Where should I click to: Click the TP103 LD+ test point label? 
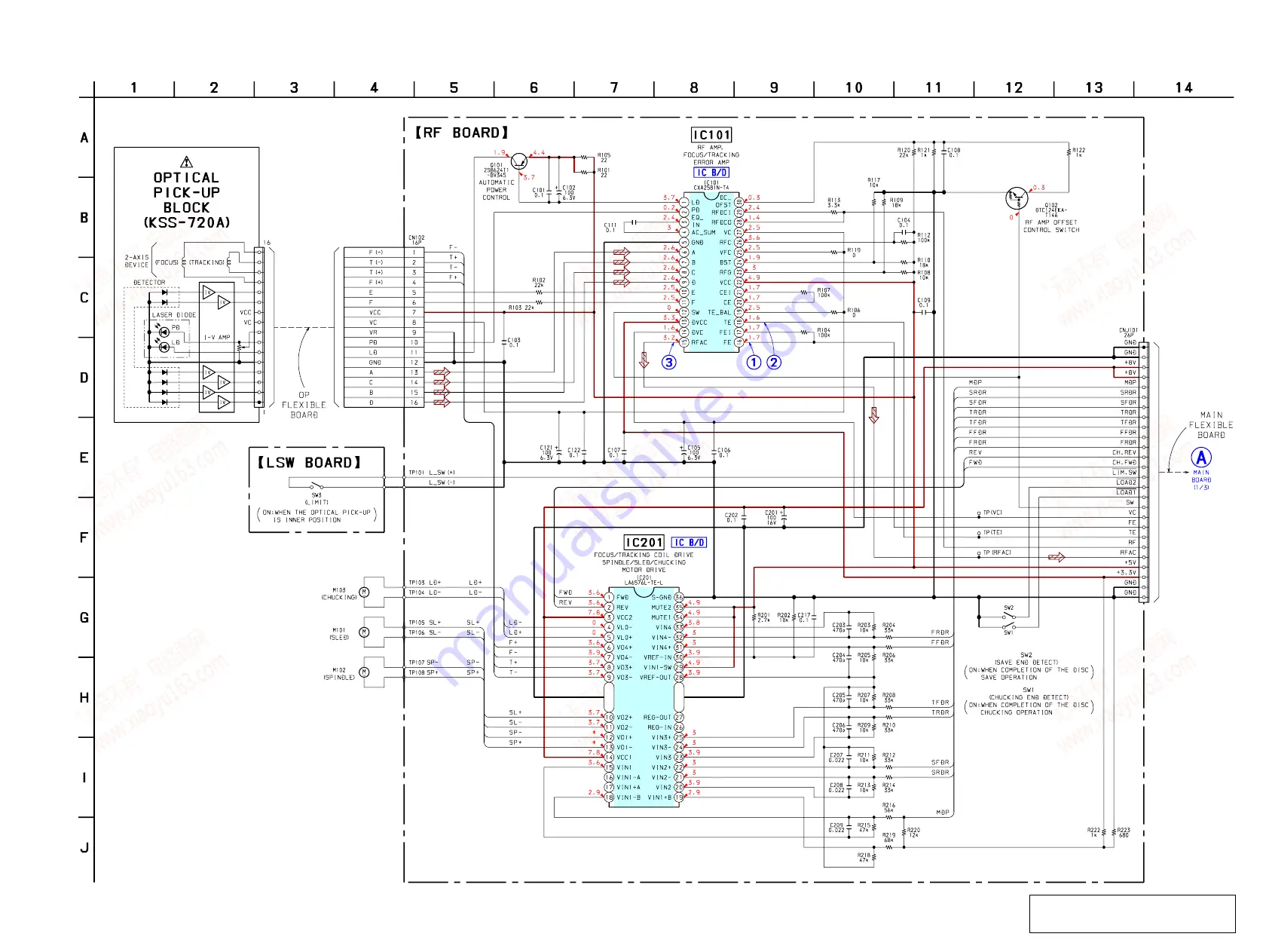425,583
